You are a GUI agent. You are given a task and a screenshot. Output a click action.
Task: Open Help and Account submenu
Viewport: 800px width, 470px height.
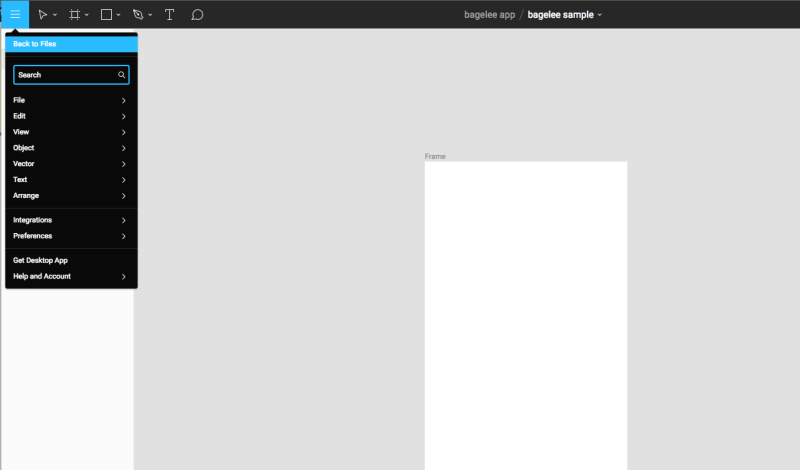tap(71, 276)
